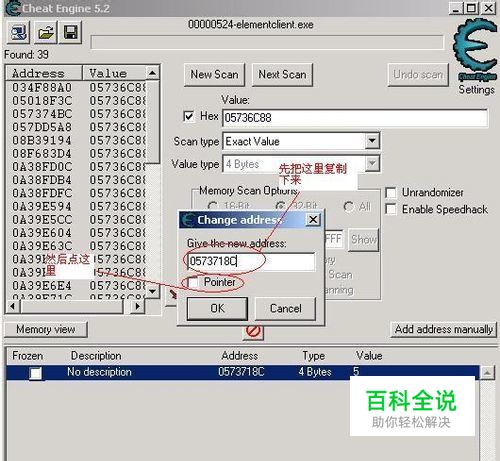500x461 pixels.
Task: Click the cheat table scroll-up arrow
Action: 487,372
